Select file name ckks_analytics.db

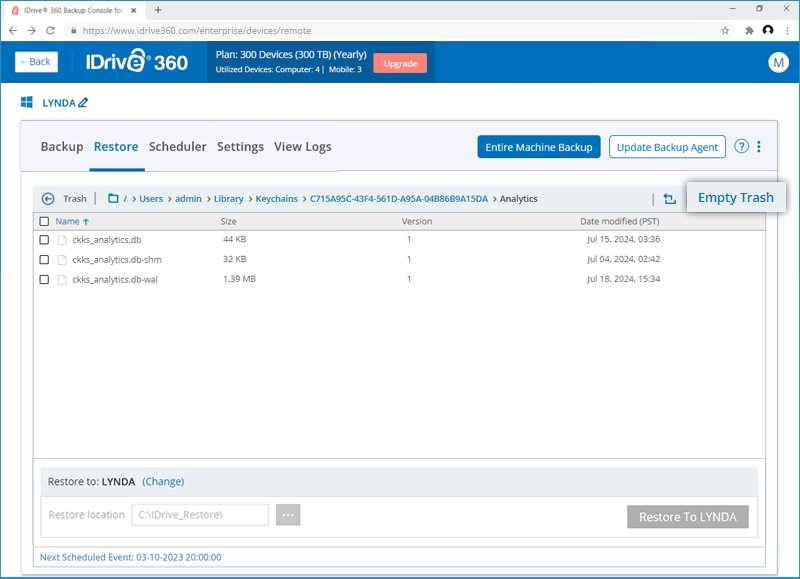107,240
